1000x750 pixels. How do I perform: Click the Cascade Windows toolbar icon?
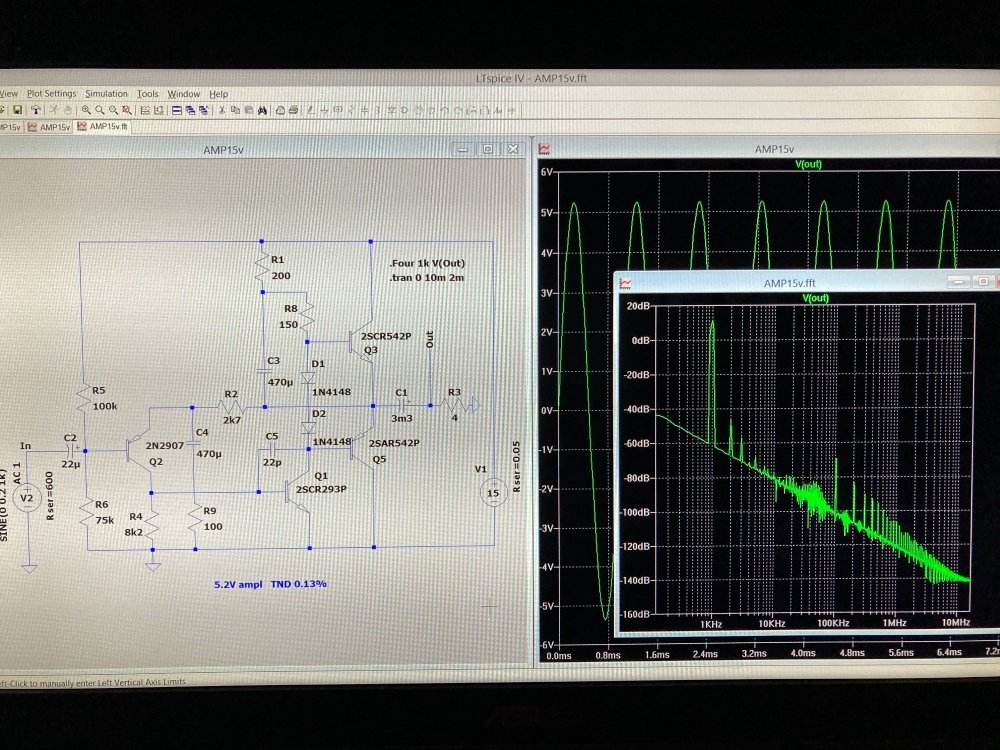[x=191, y=110]
